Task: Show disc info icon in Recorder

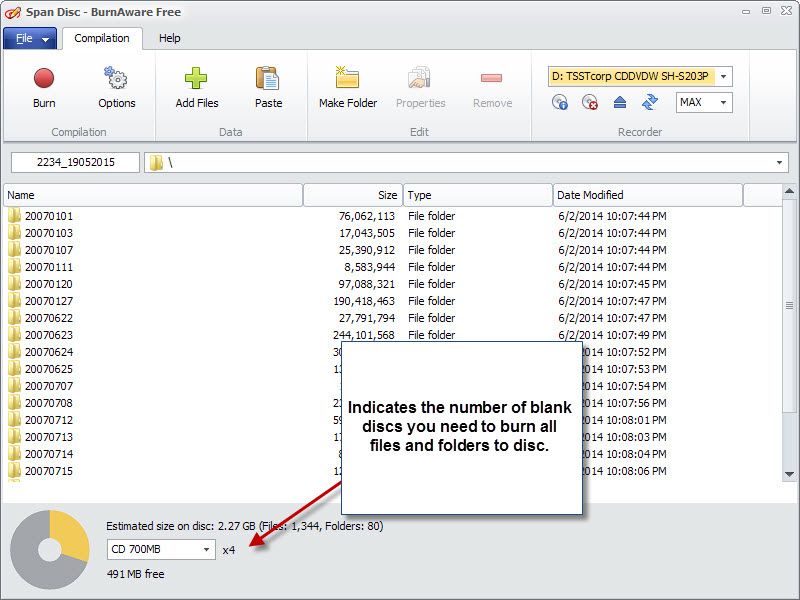Action: (x=560, y=103)
